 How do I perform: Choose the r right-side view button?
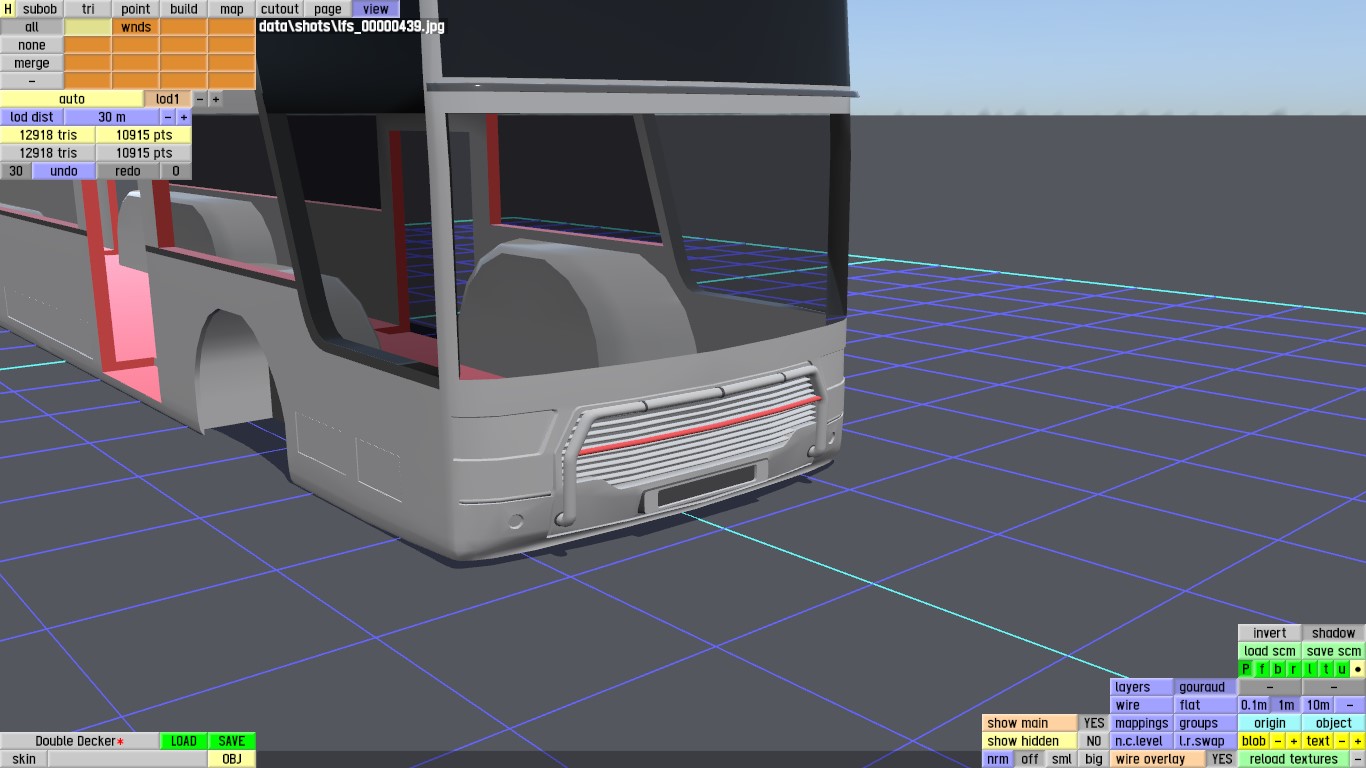pos(1294,669)
